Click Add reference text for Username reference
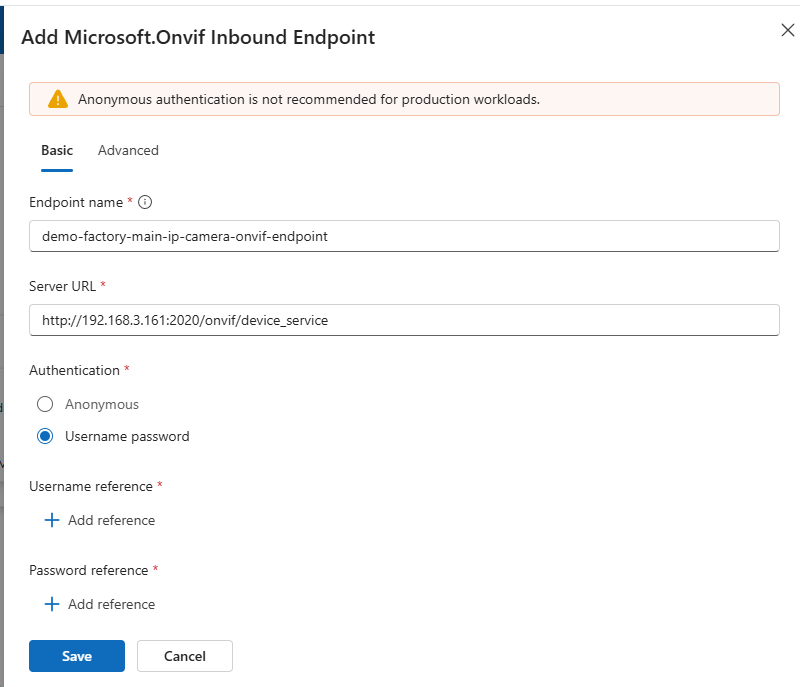Image resolution: width=800 pixels, height=687 pixels. point(111,520)
